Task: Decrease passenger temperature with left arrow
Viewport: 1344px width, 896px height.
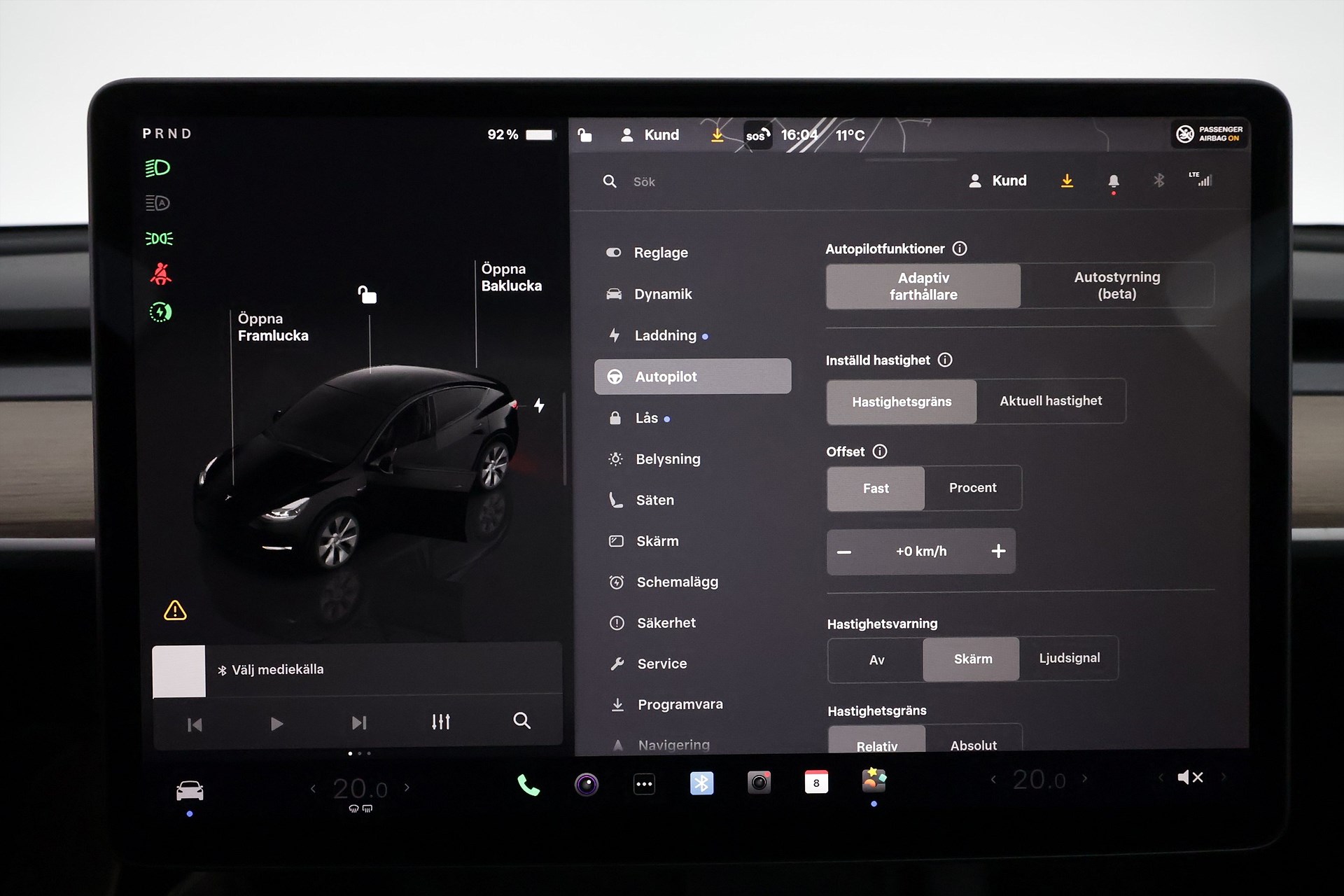Action: [x=993, y=778]
